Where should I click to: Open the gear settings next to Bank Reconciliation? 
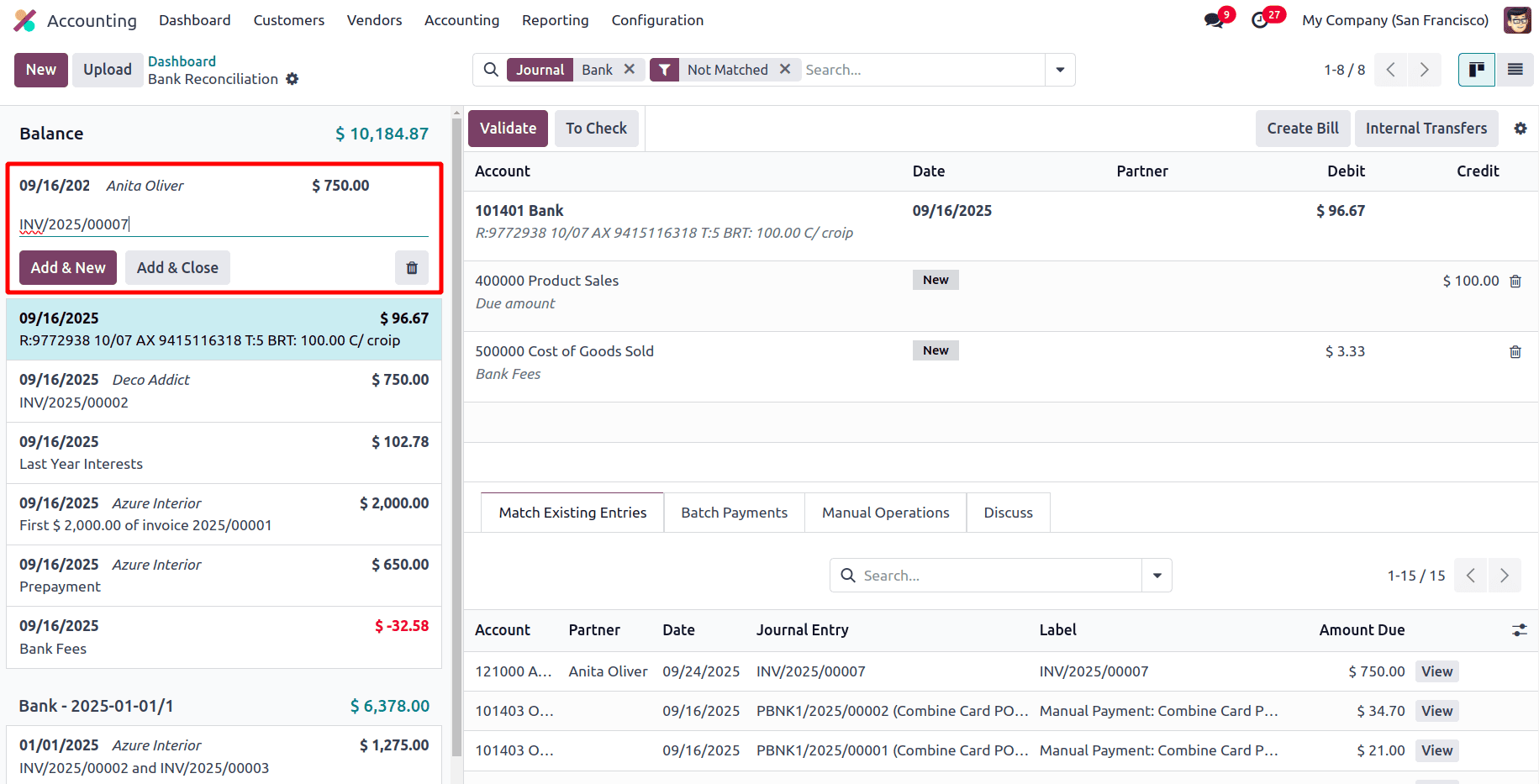293,79
